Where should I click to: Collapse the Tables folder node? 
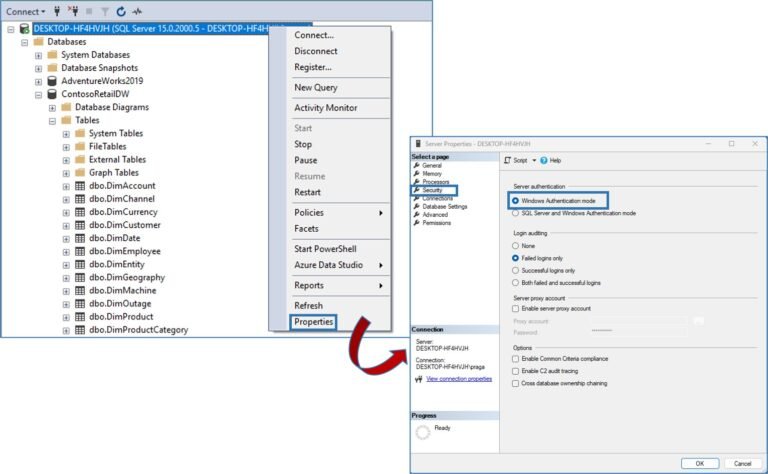click(x=52, y=121)
